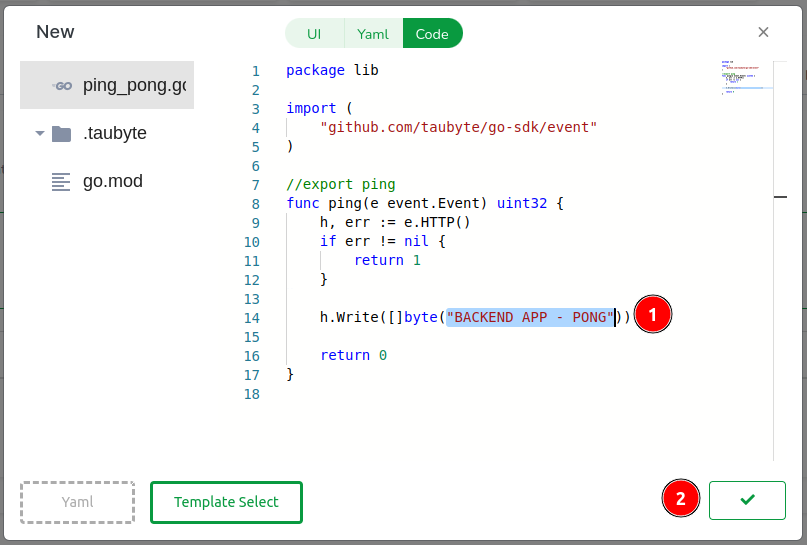Click the dashed Yaml button
Viewport: 807px width, 545px height.
77,502
